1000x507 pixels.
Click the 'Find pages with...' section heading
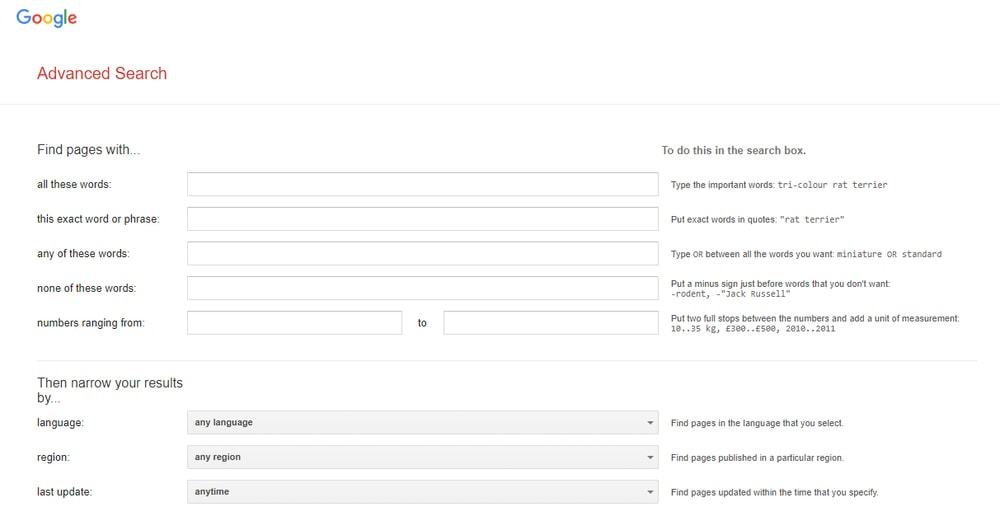point(89,150)
